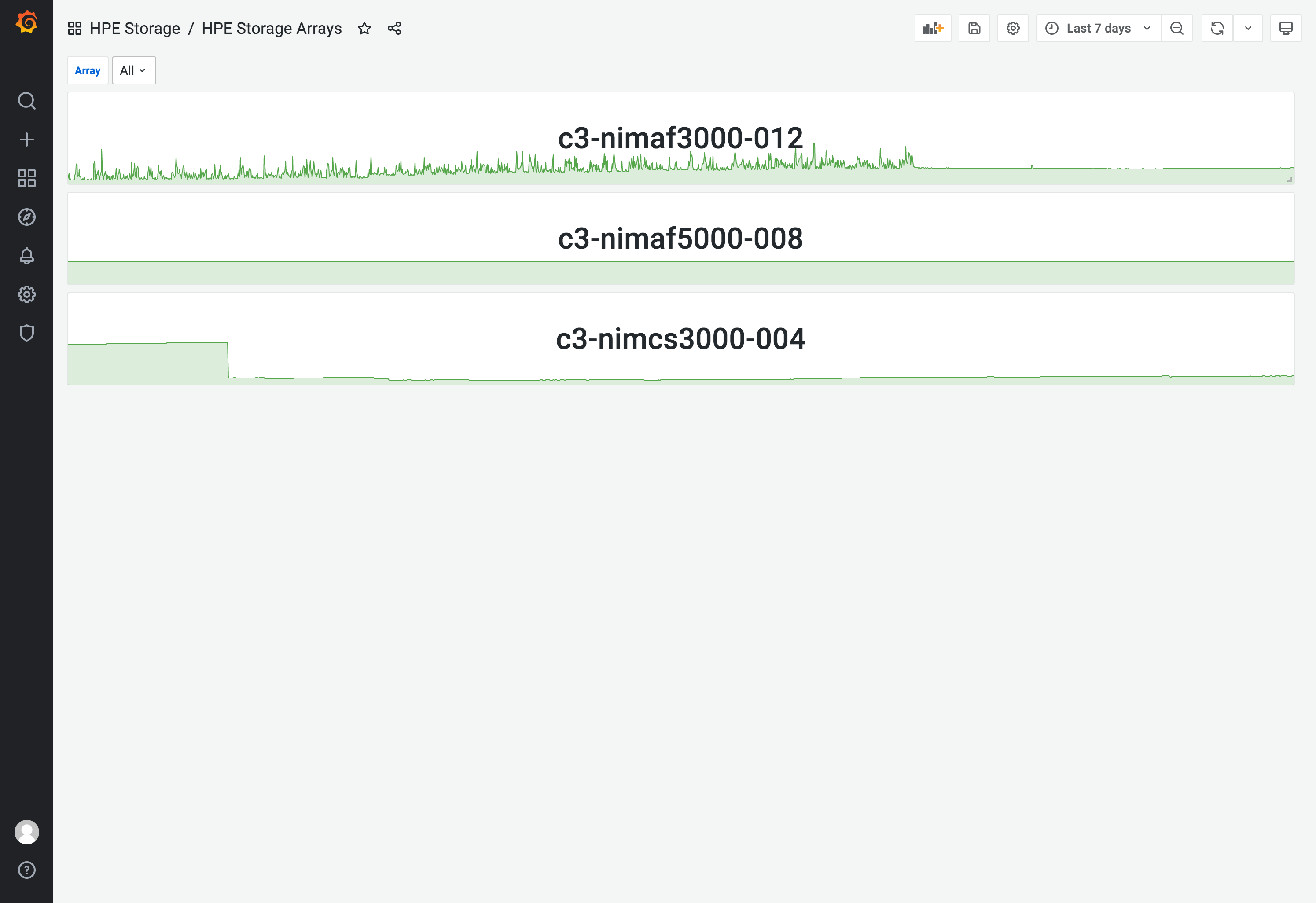Image resolution: width=1316 pixels, height=903 pixels.
Task: Open the sidebar Search icon
Action: coord(26,101)
